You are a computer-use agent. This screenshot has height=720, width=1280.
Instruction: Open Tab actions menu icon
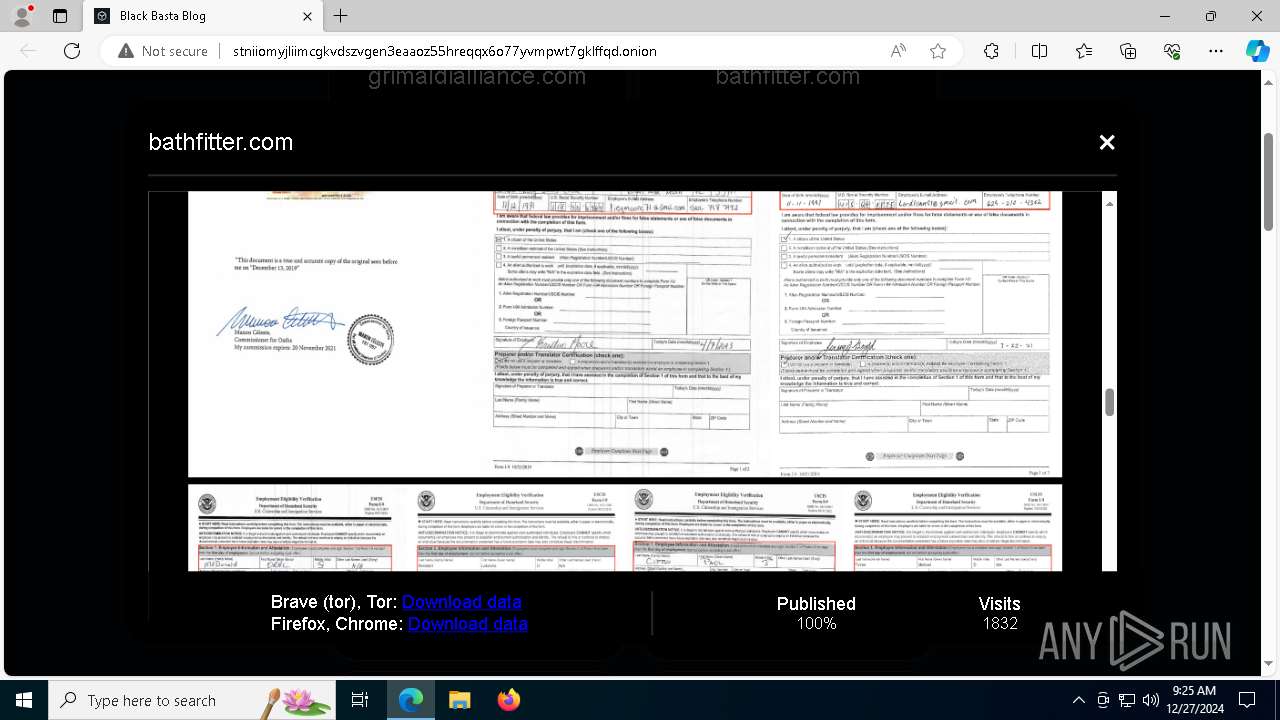click(x=60, y=16)
